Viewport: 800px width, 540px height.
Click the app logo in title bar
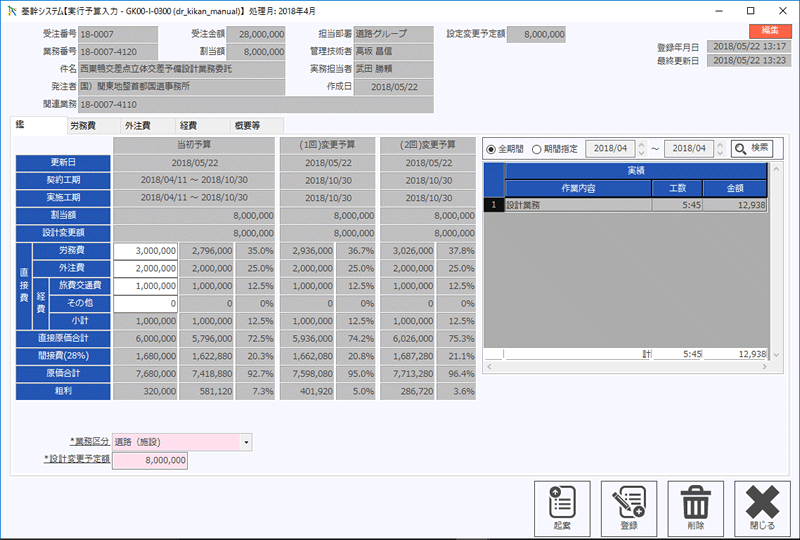[x=11, y=9]
